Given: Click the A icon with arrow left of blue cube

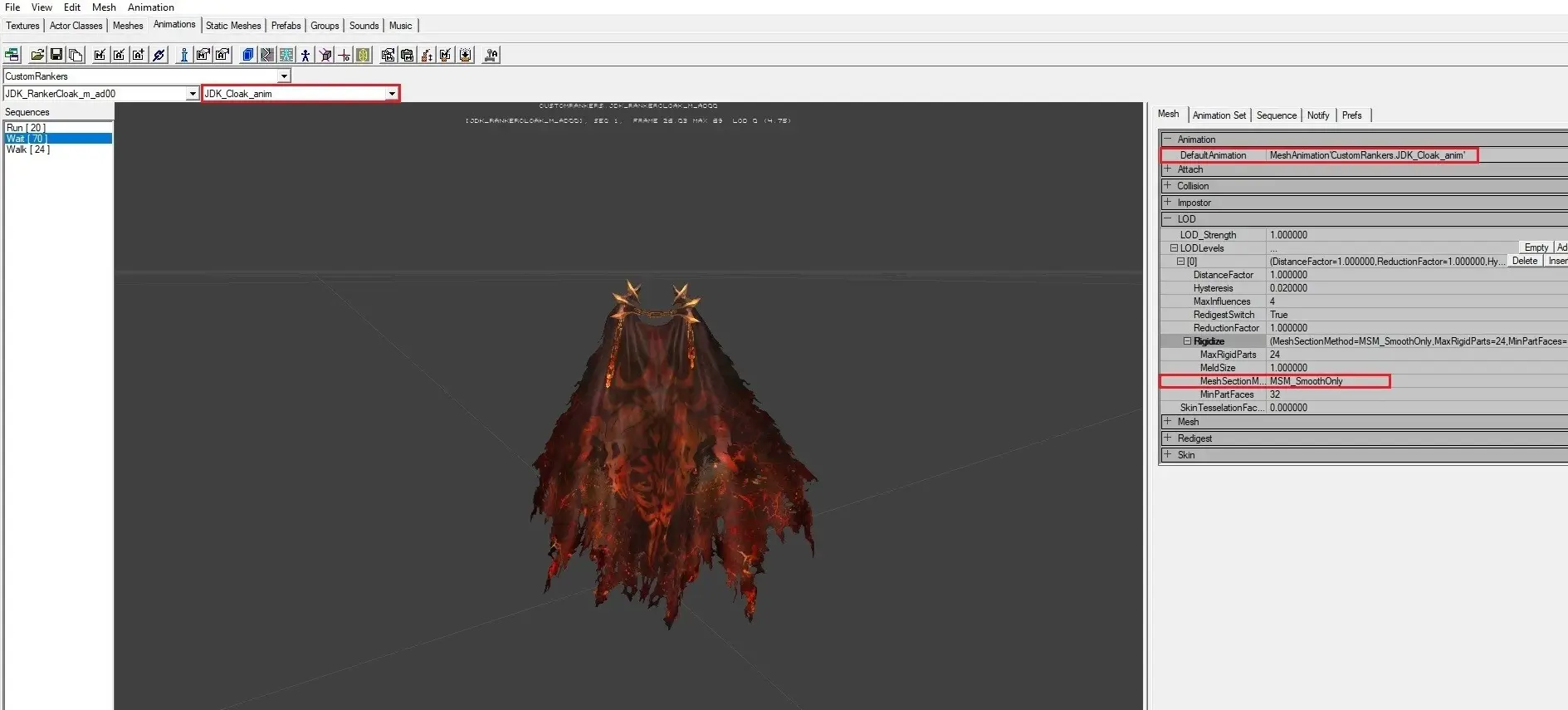Looking at the screenshot, I should pos(222,55).
